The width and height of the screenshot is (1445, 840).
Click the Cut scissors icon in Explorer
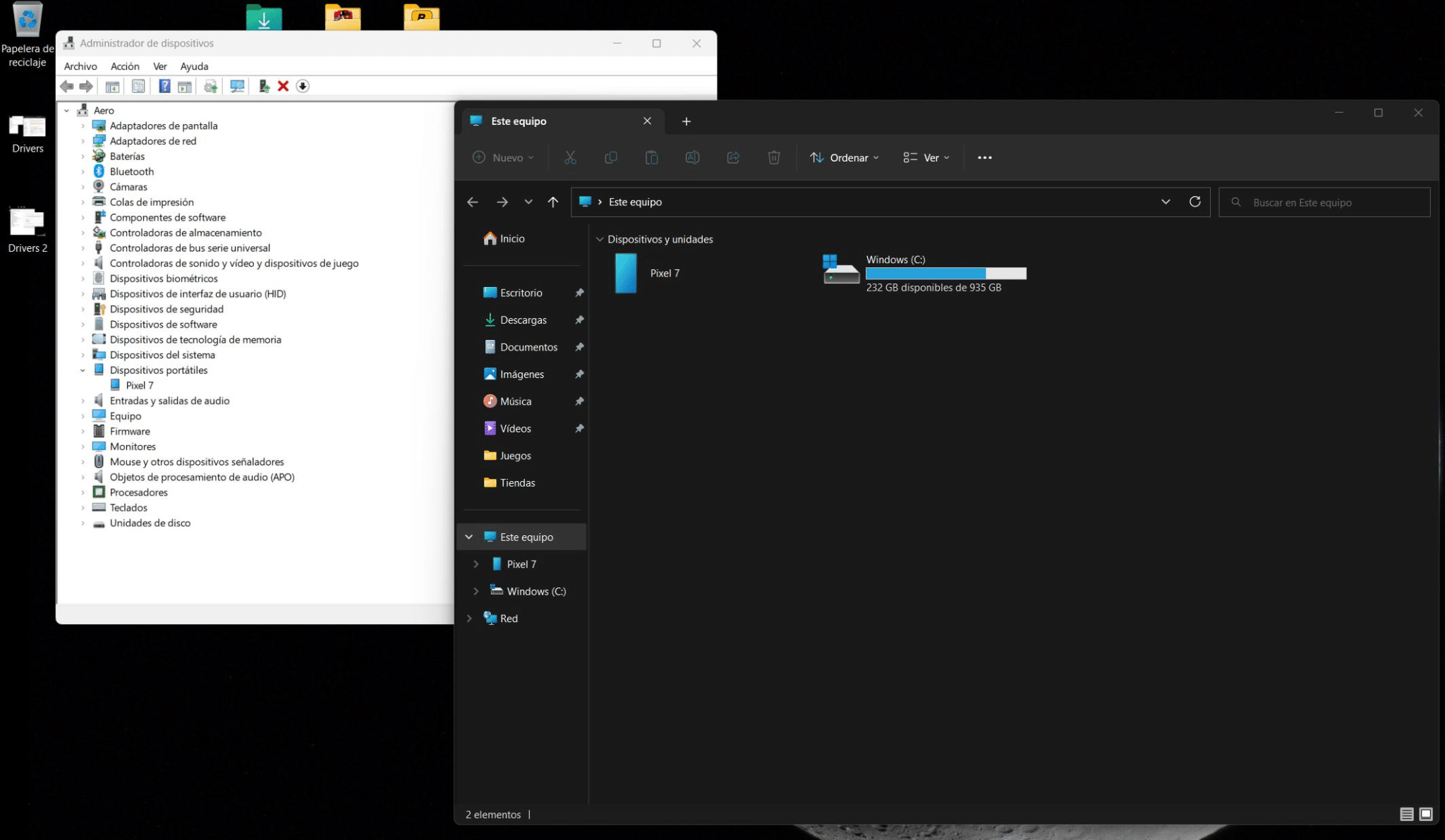click(570, 157)
